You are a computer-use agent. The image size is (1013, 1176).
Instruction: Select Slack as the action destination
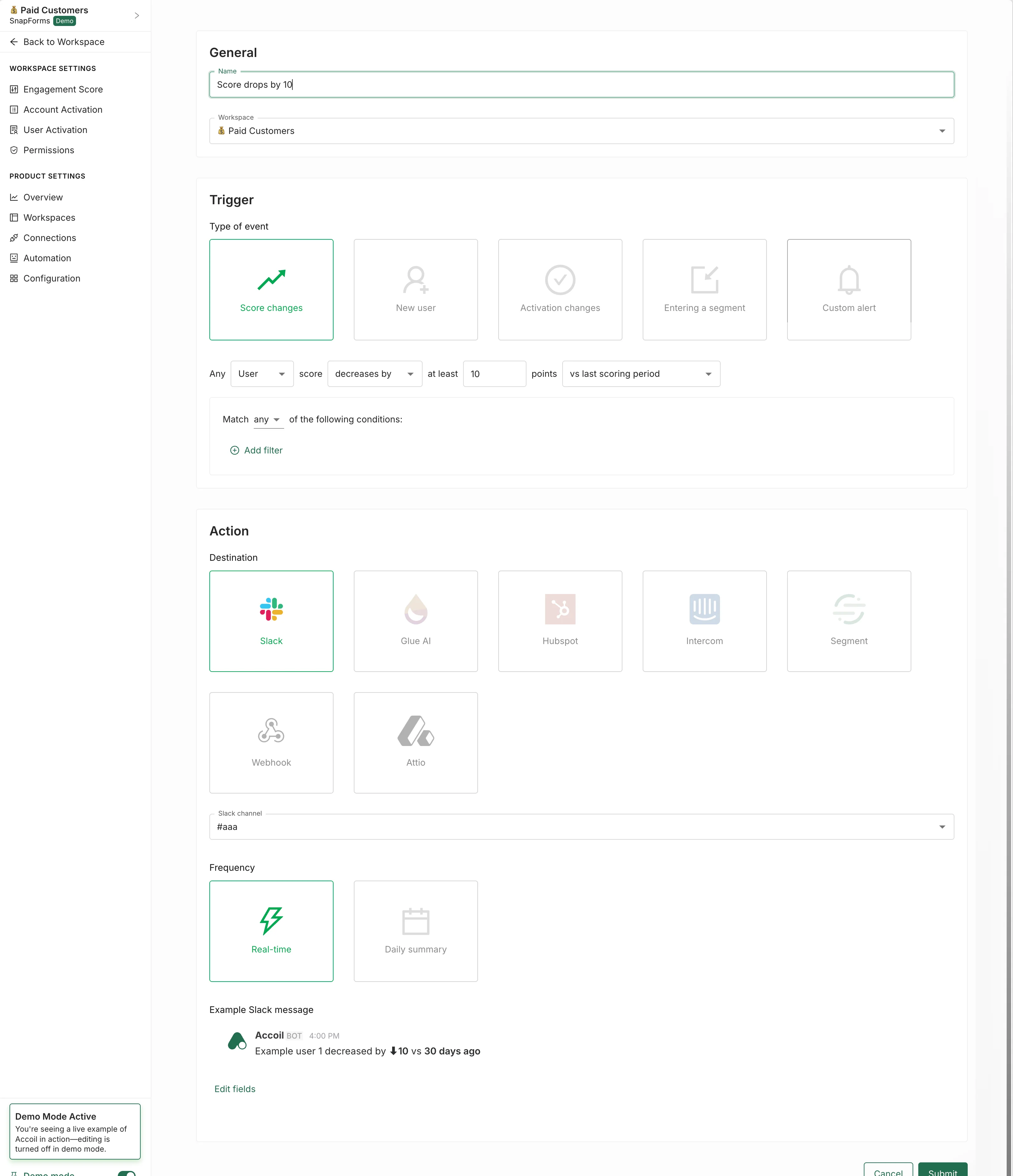click(x=271, y=621)
